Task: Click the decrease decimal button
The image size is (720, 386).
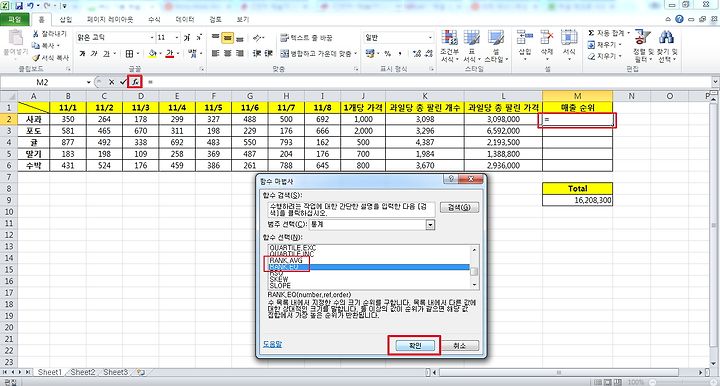Action: 428,54
